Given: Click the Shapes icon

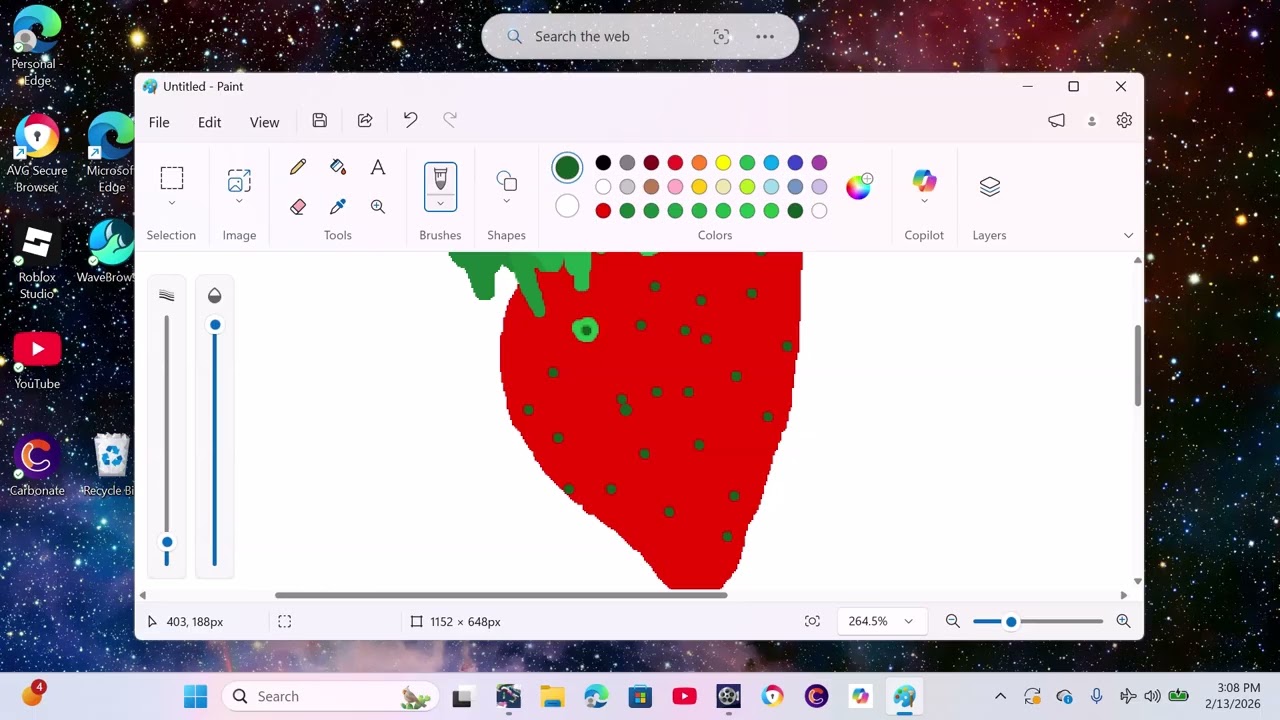Looking at the screenshot, I should coord(506,181).
